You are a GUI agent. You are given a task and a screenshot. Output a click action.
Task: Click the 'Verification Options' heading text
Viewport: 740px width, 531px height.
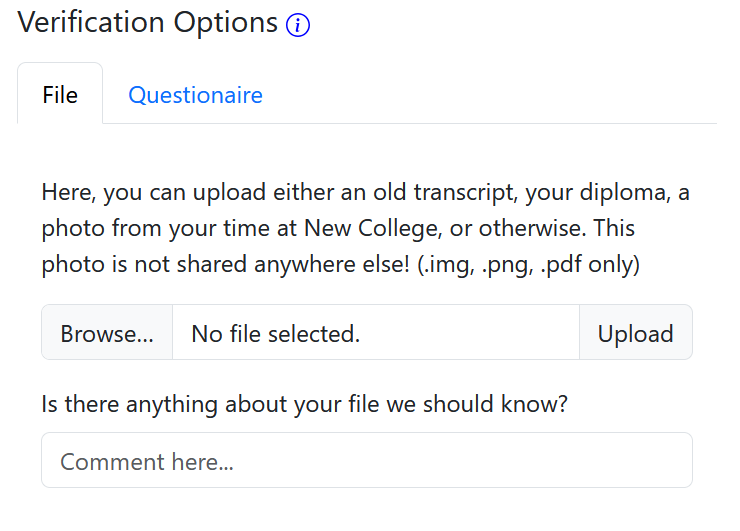tap(148, 23)
